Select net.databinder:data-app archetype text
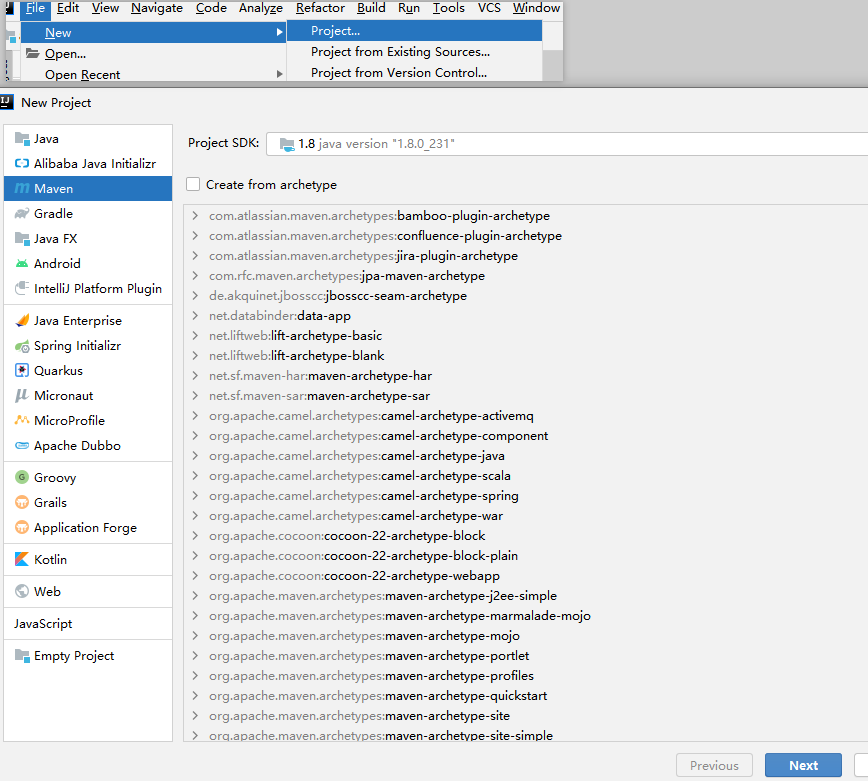 (x=280, y=315)
